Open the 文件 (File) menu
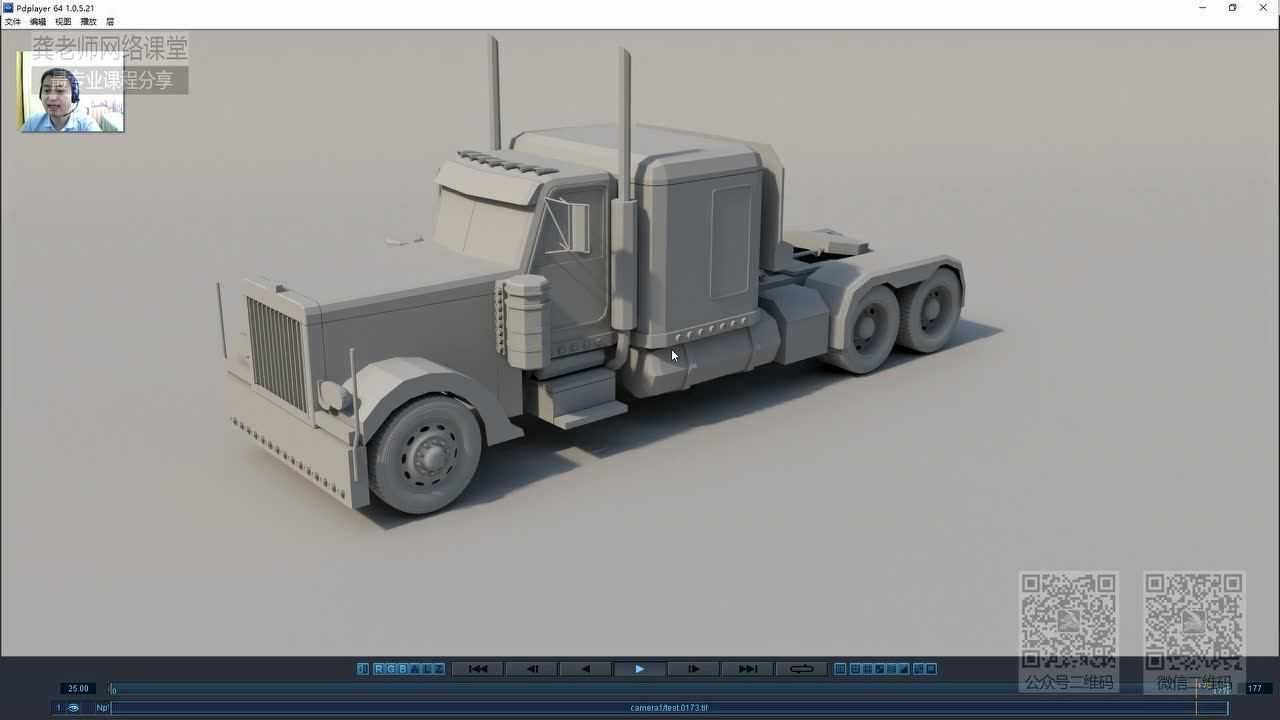This screenshot has height=720, width=1280. click(x=13, y=21)
